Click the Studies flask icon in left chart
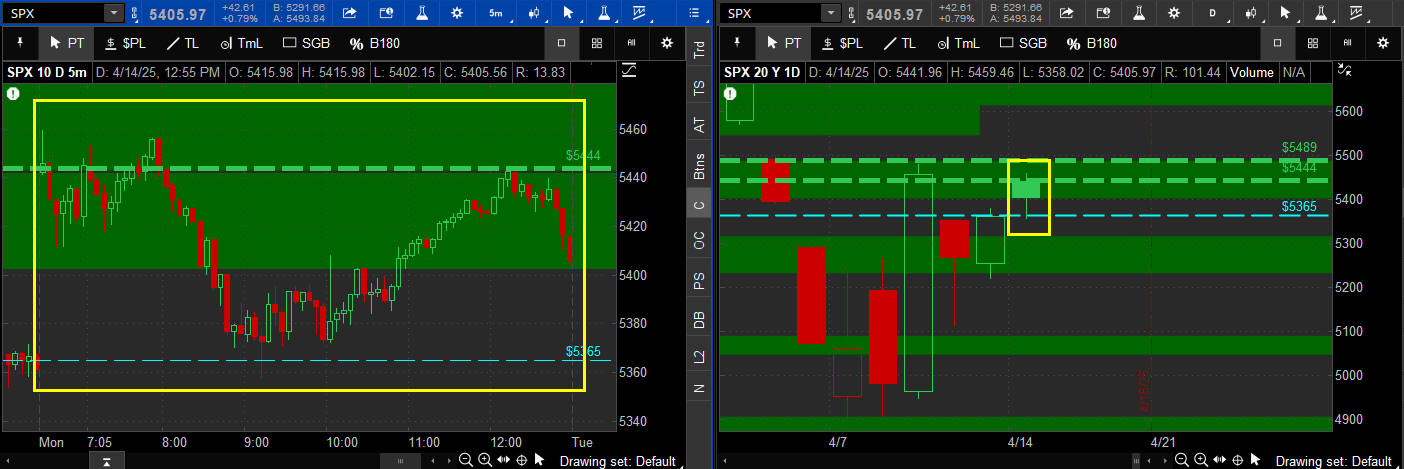Screen dimensions: 1404x469 point(422,13)
